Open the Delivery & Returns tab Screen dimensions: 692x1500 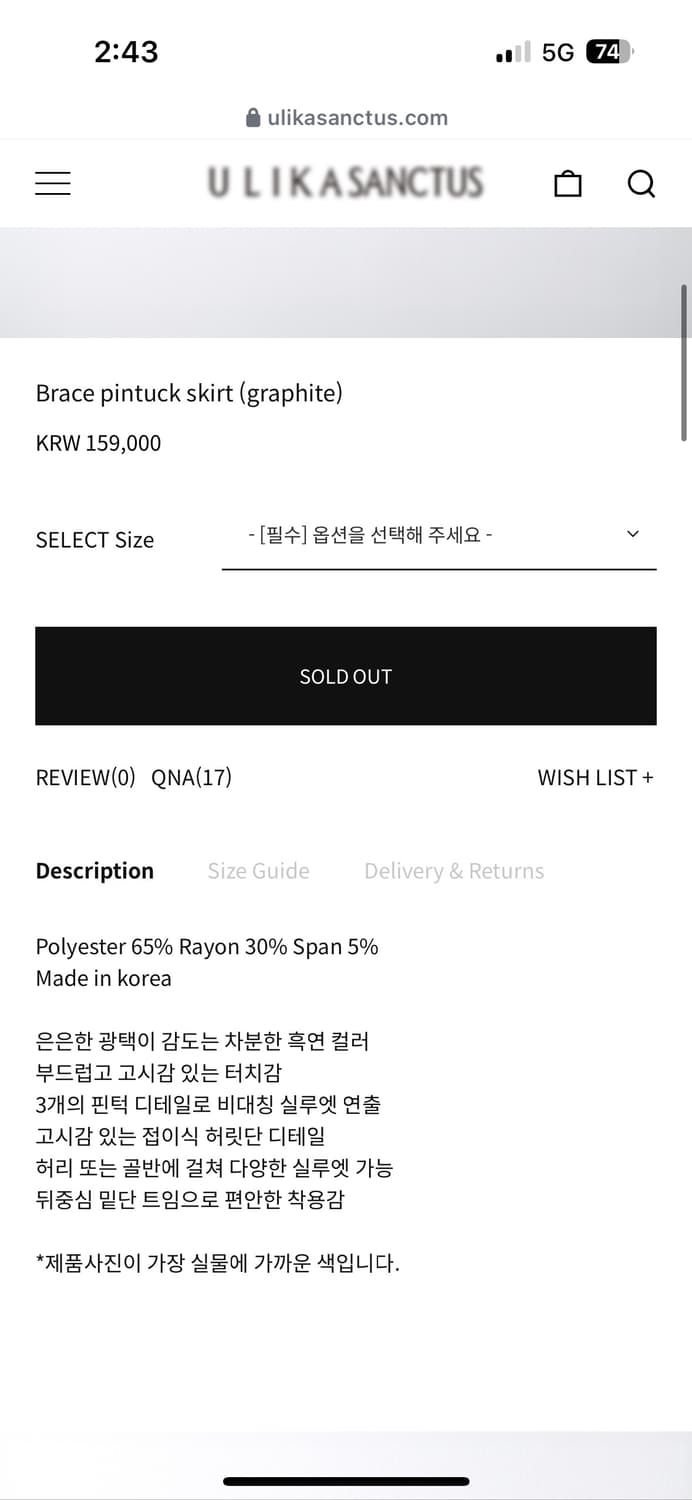click(453, 870)
